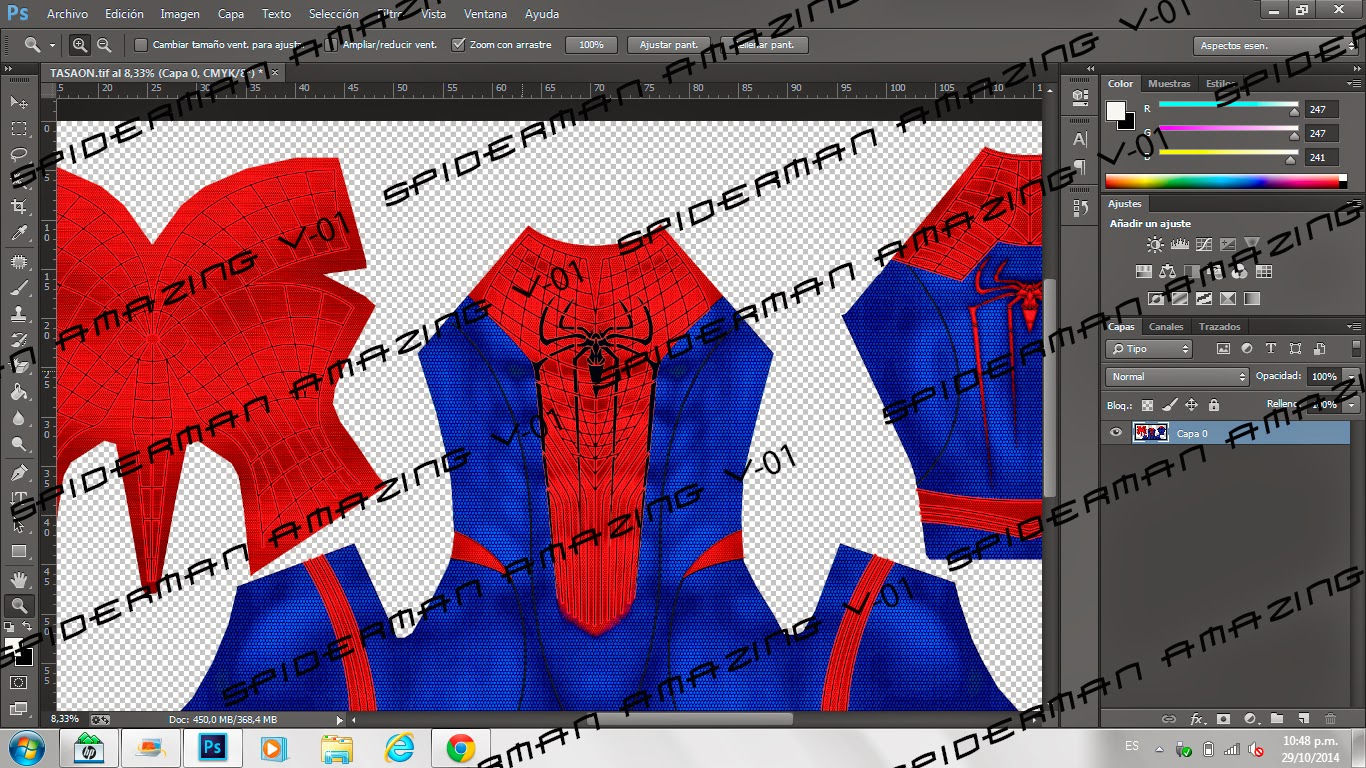Toggle lock position icon

1191,405
